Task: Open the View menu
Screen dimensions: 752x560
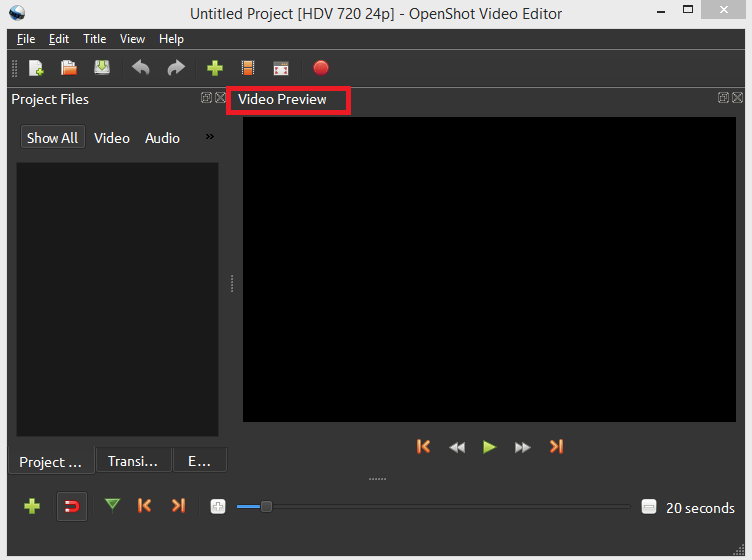Action: coord(132,39)
